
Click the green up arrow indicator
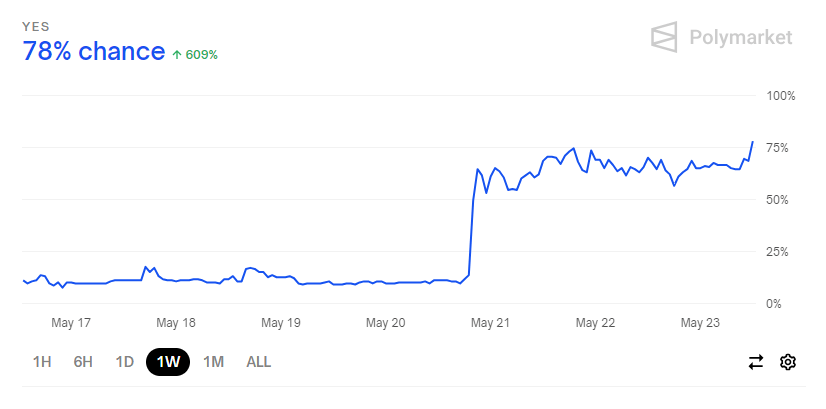click(177, 54)
